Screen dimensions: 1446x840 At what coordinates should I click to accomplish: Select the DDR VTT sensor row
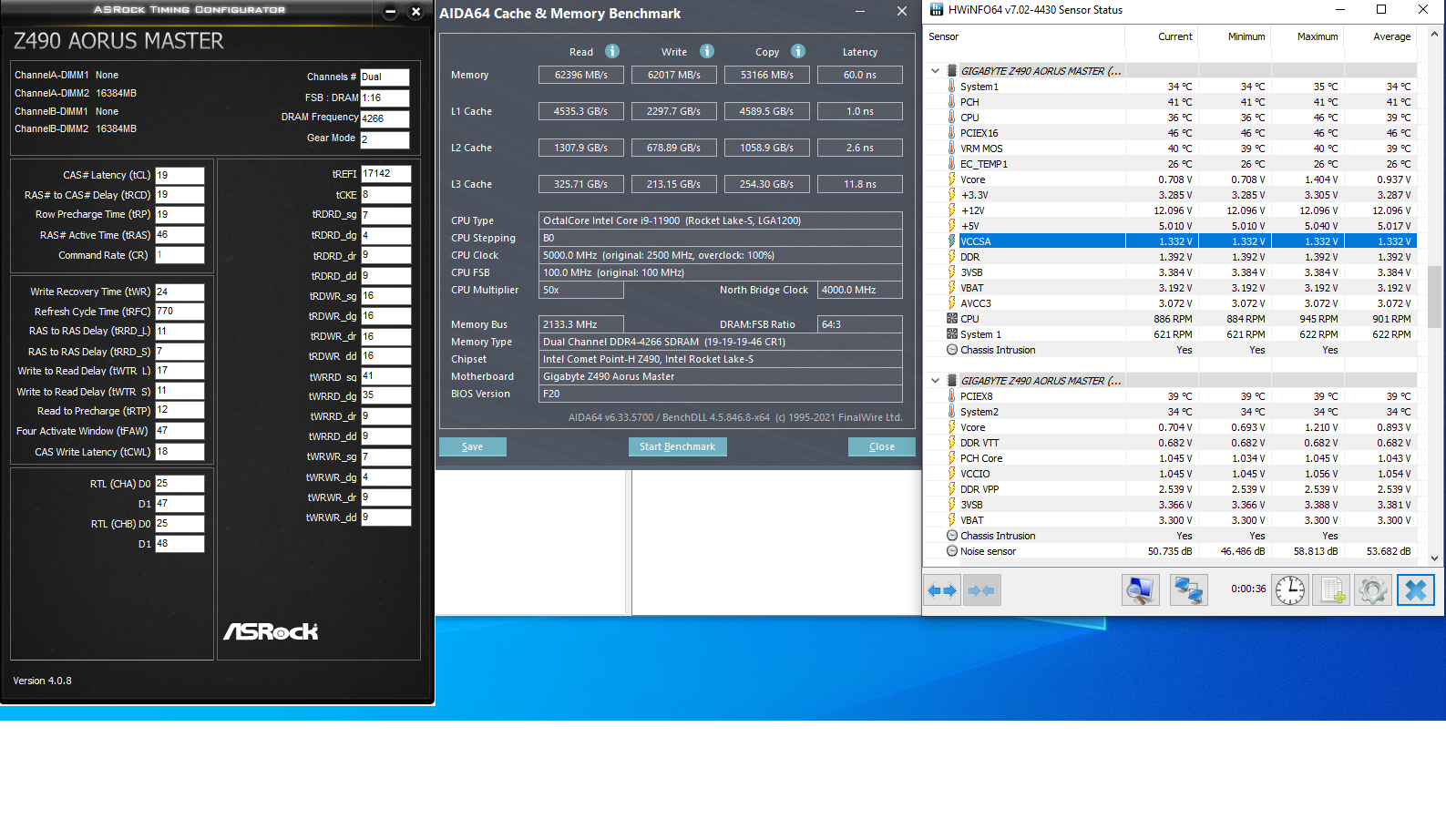(1170, 443)
